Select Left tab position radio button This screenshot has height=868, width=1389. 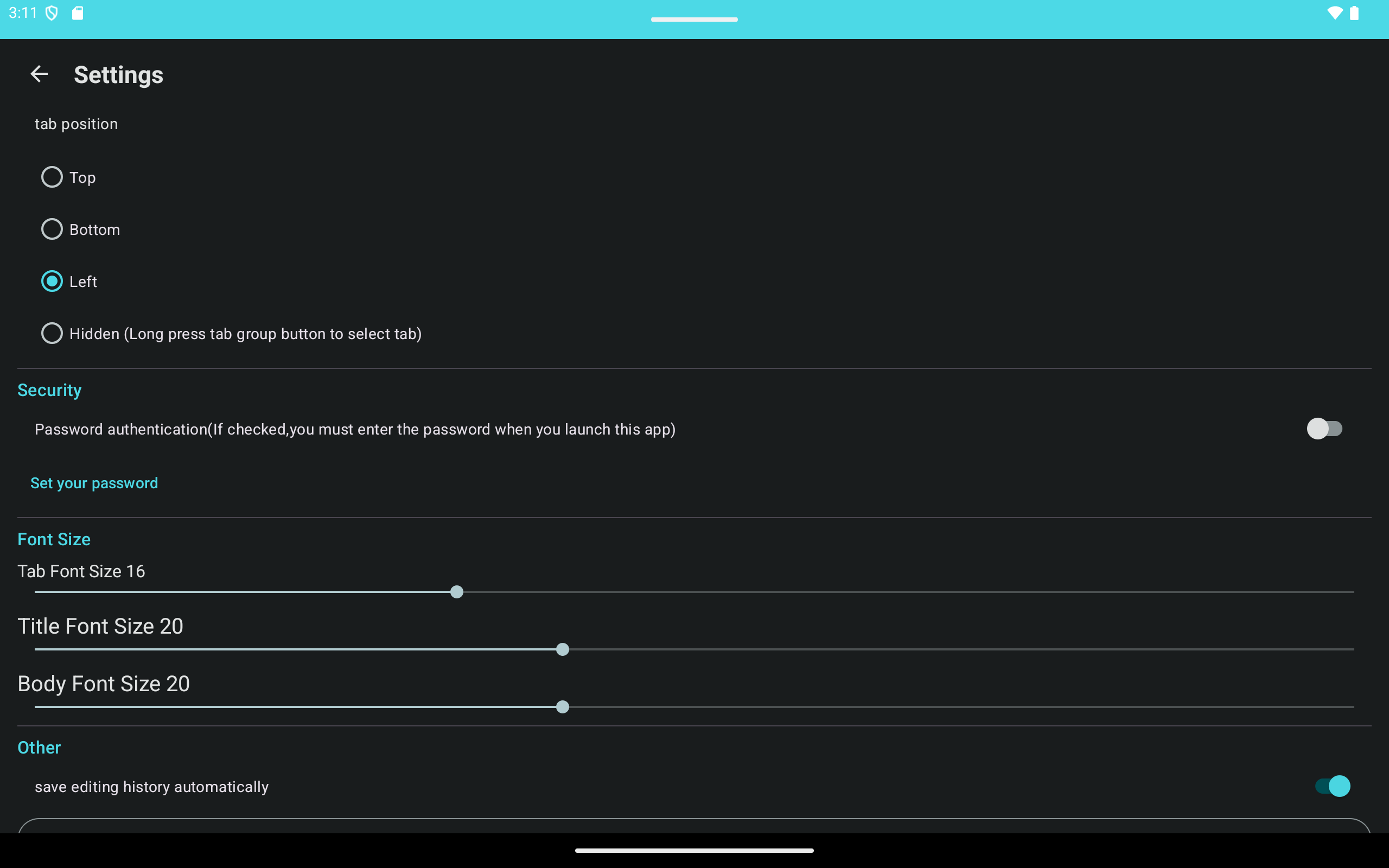(52, 282)
